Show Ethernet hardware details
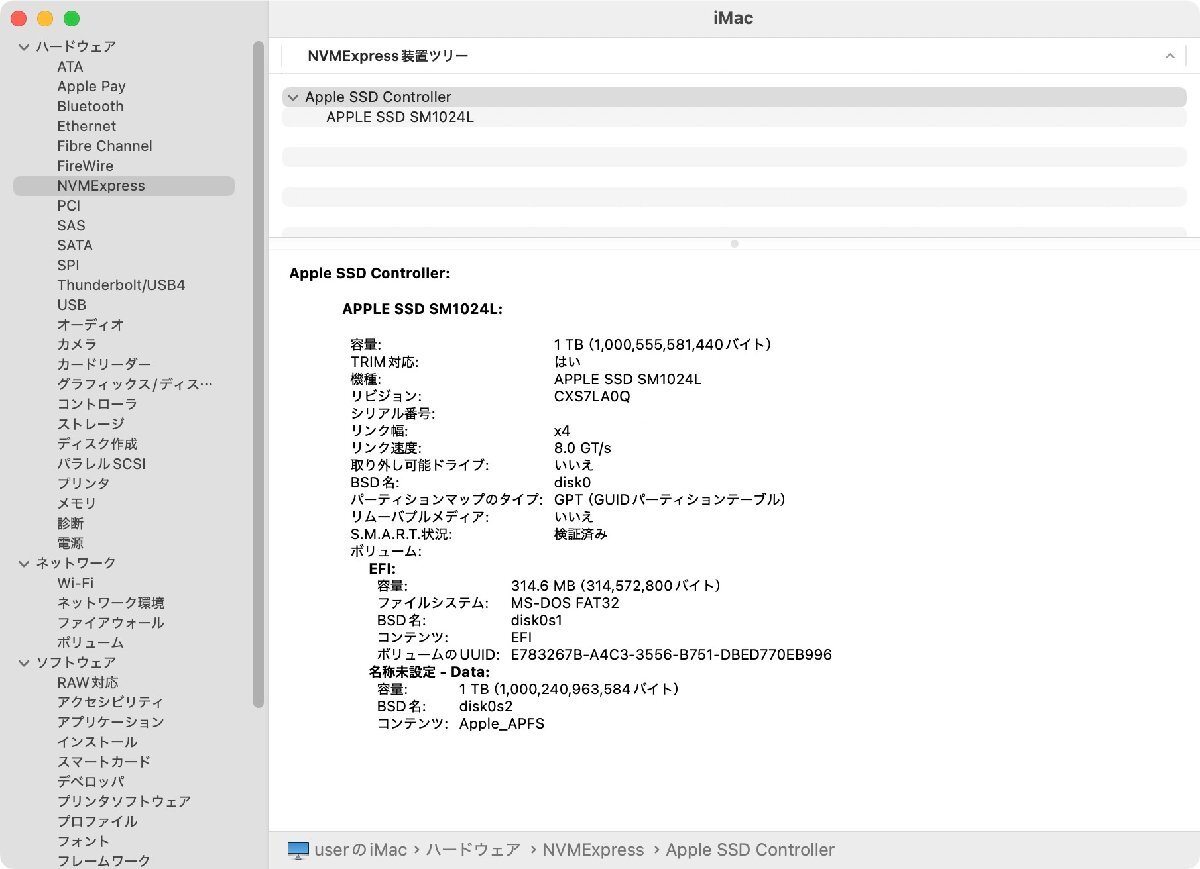This screenshot has height=869, width=1200. pos(86,126)
